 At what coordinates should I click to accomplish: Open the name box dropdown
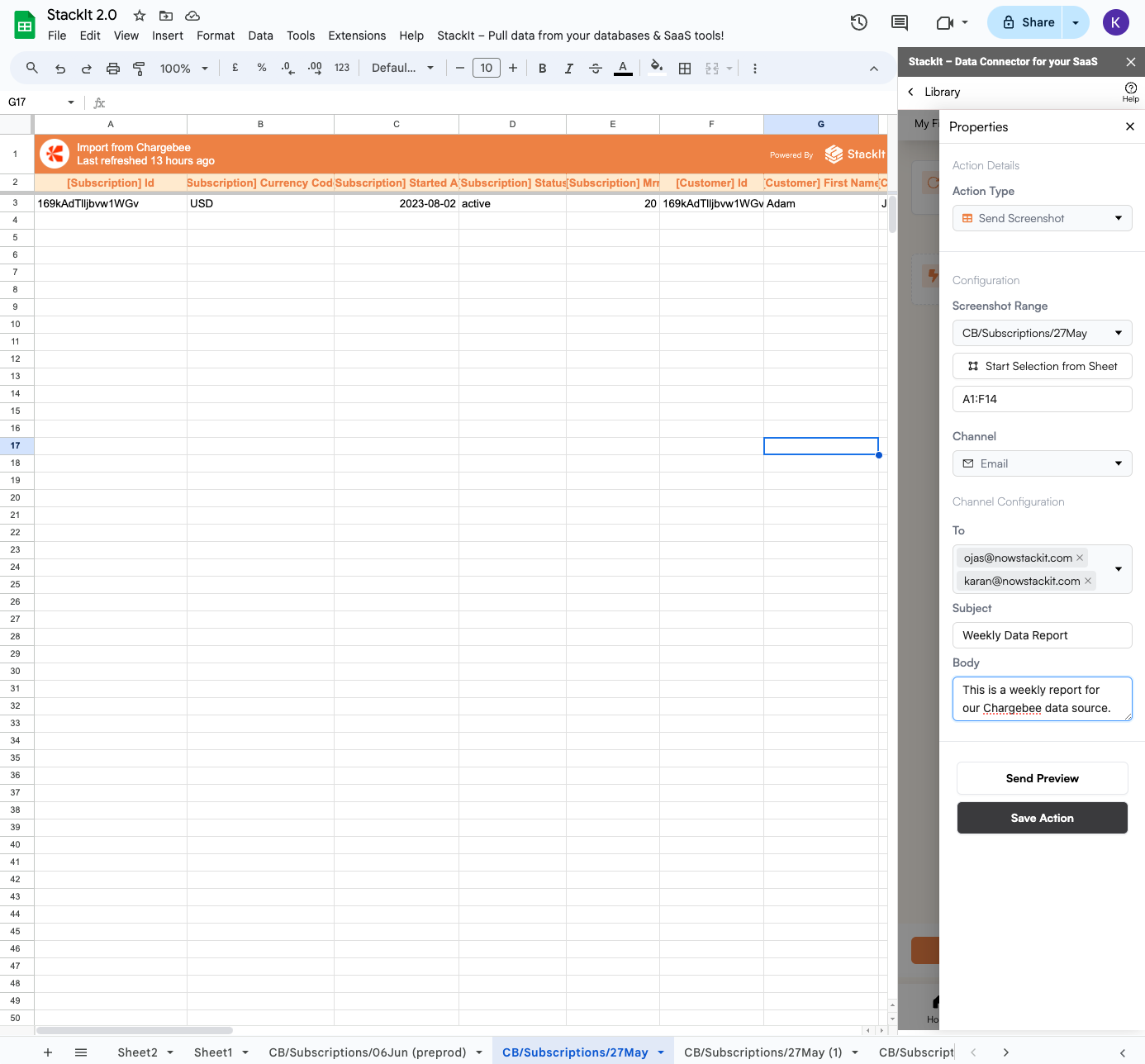click(71, 102)
